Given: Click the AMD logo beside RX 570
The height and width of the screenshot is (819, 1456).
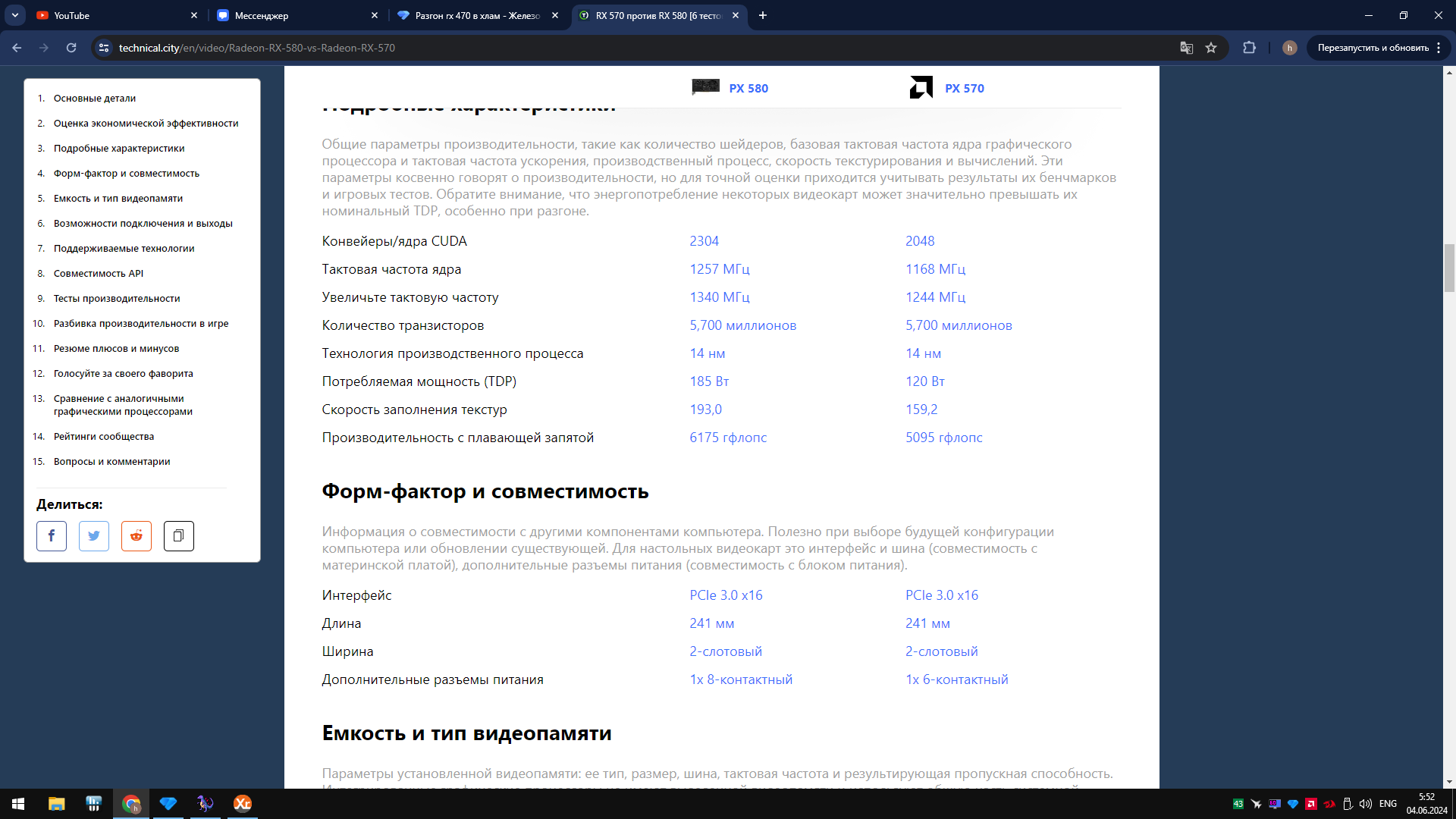Looking at the screenshot, I should pyautogui.click(x=921, y=87).
